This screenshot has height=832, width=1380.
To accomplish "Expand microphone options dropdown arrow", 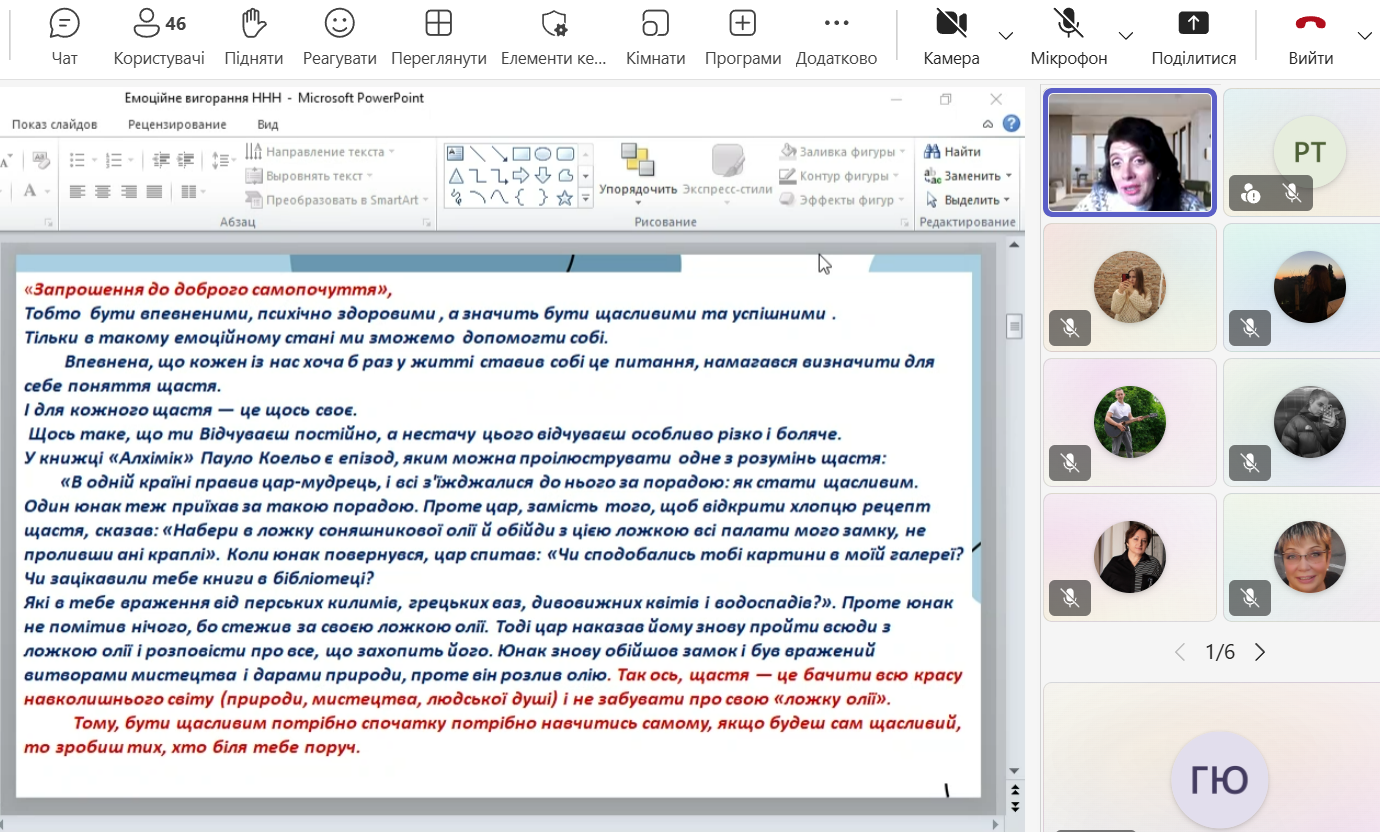I will click(x=1126, y=36).
